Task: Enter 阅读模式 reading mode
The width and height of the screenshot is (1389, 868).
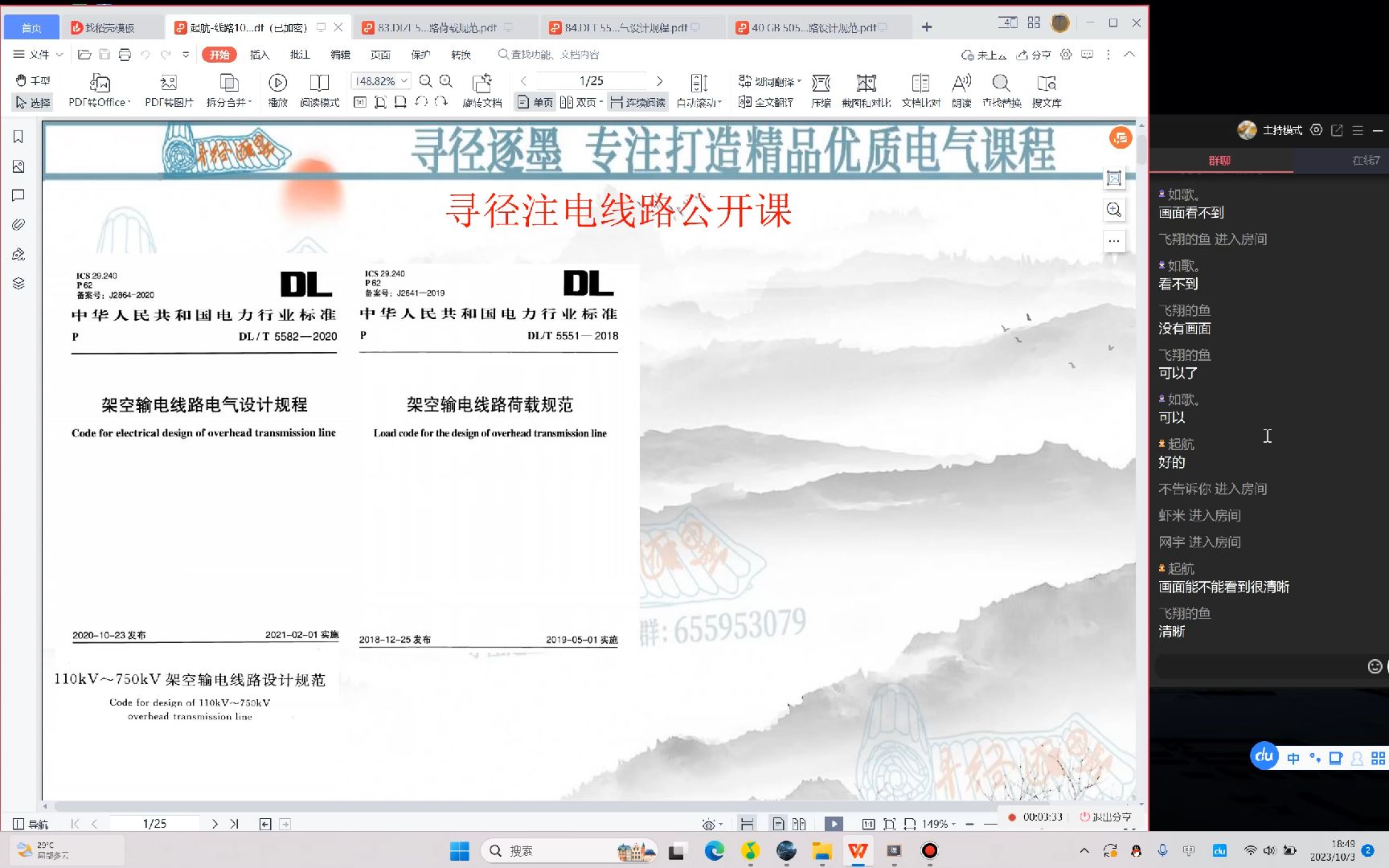Action: (x=319, y=91)
